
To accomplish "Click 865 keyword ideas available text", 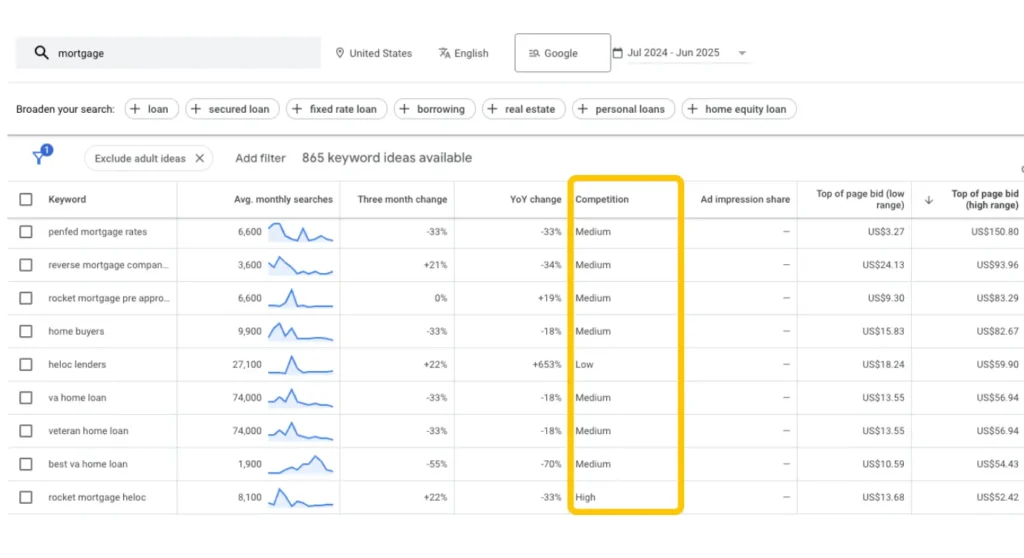I will [x=387, y=158].
